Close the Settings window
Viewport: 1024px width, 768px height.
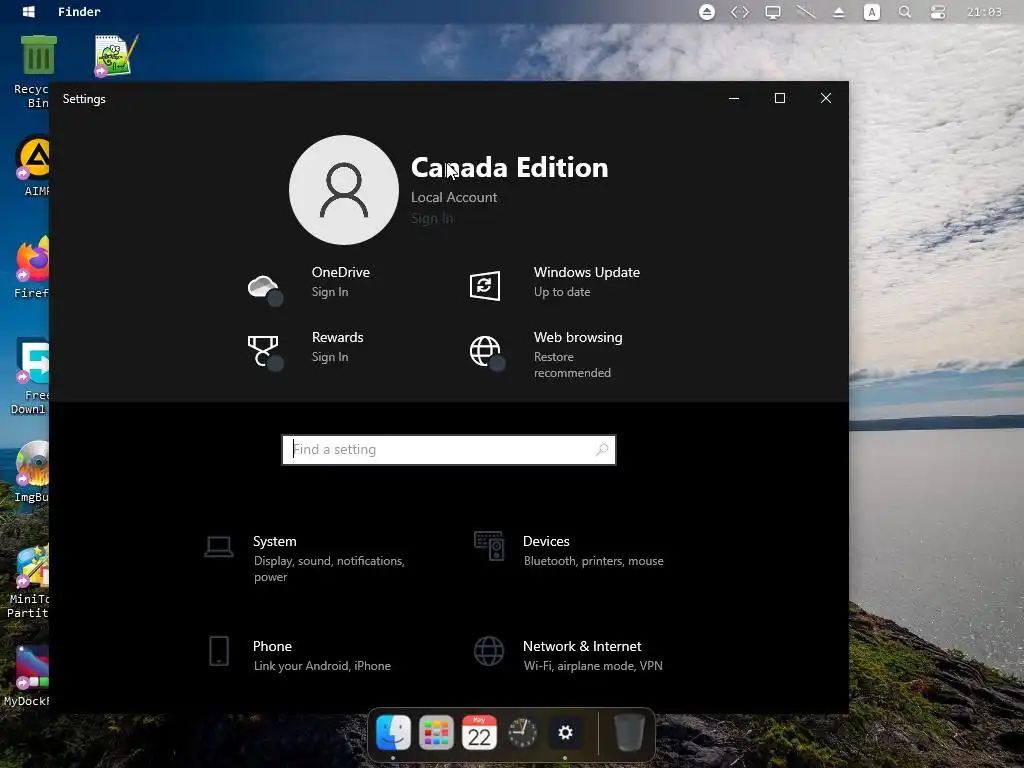point(825,98)
